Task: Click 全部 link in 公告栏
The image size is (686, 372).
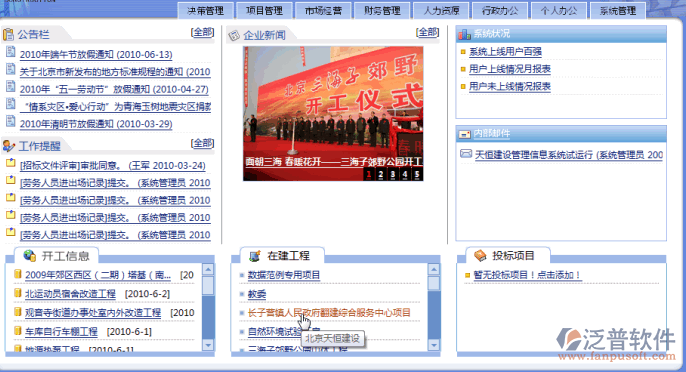Action: pyautogui.click(x=203, y=32)
